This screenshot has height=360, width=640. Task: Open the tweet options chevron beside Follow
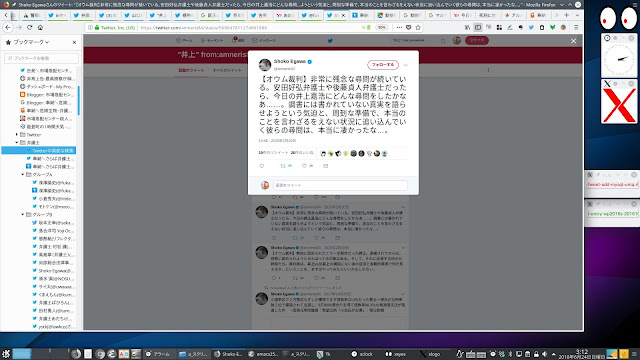(406, 65)
